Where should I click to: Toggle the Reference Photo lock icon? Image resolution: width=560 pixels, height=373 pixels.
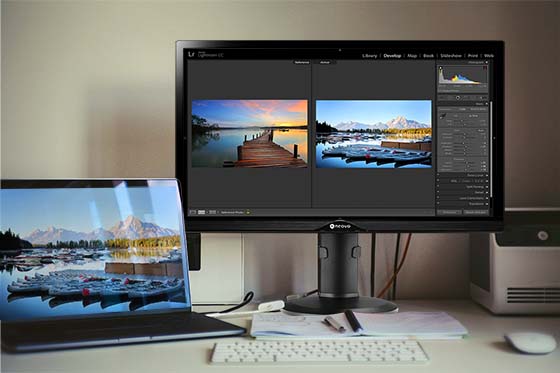coord(248,212)
